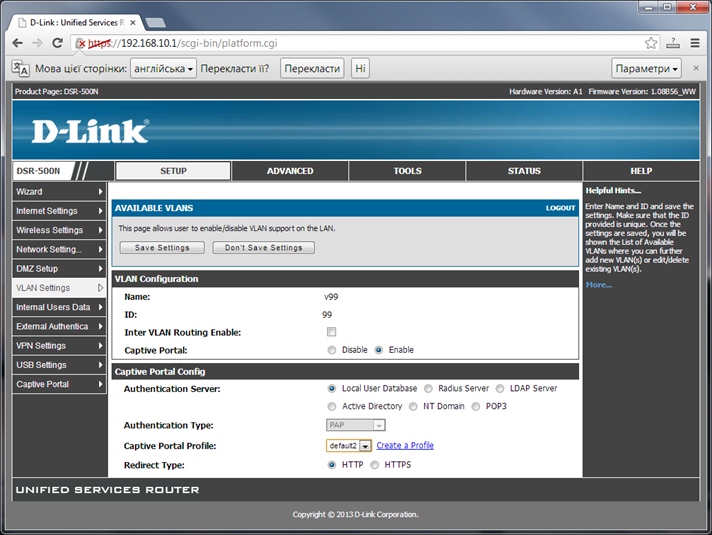This screenshot has height=535, width=712.
Task: Open the STATUS tab
Action: point(524,171)
